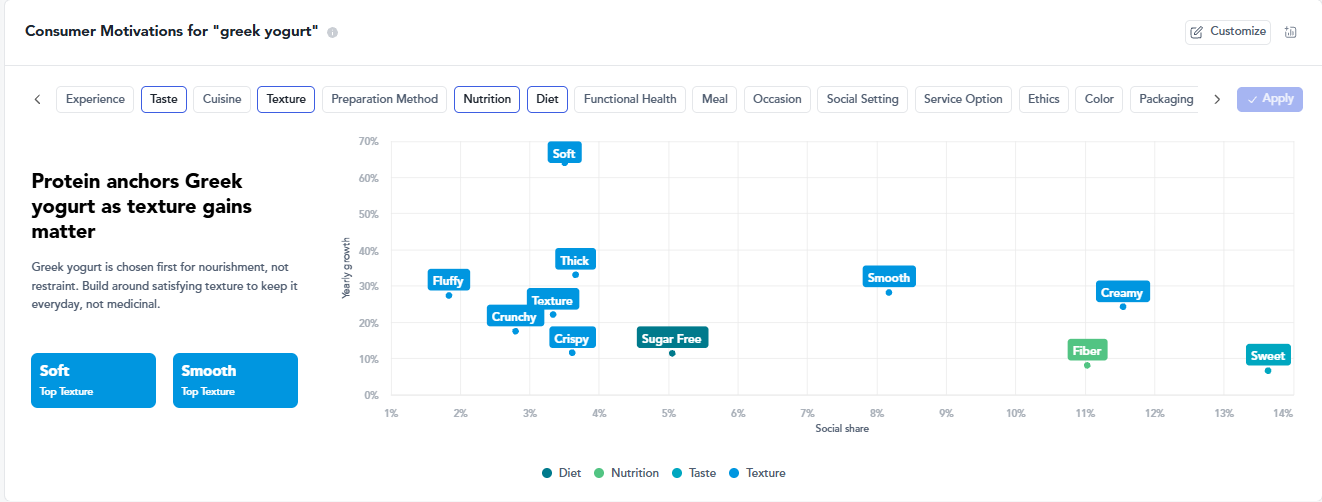1322x502 pixels.
Task: Deselect the Diet category chip
Action: tap(547, 99)
